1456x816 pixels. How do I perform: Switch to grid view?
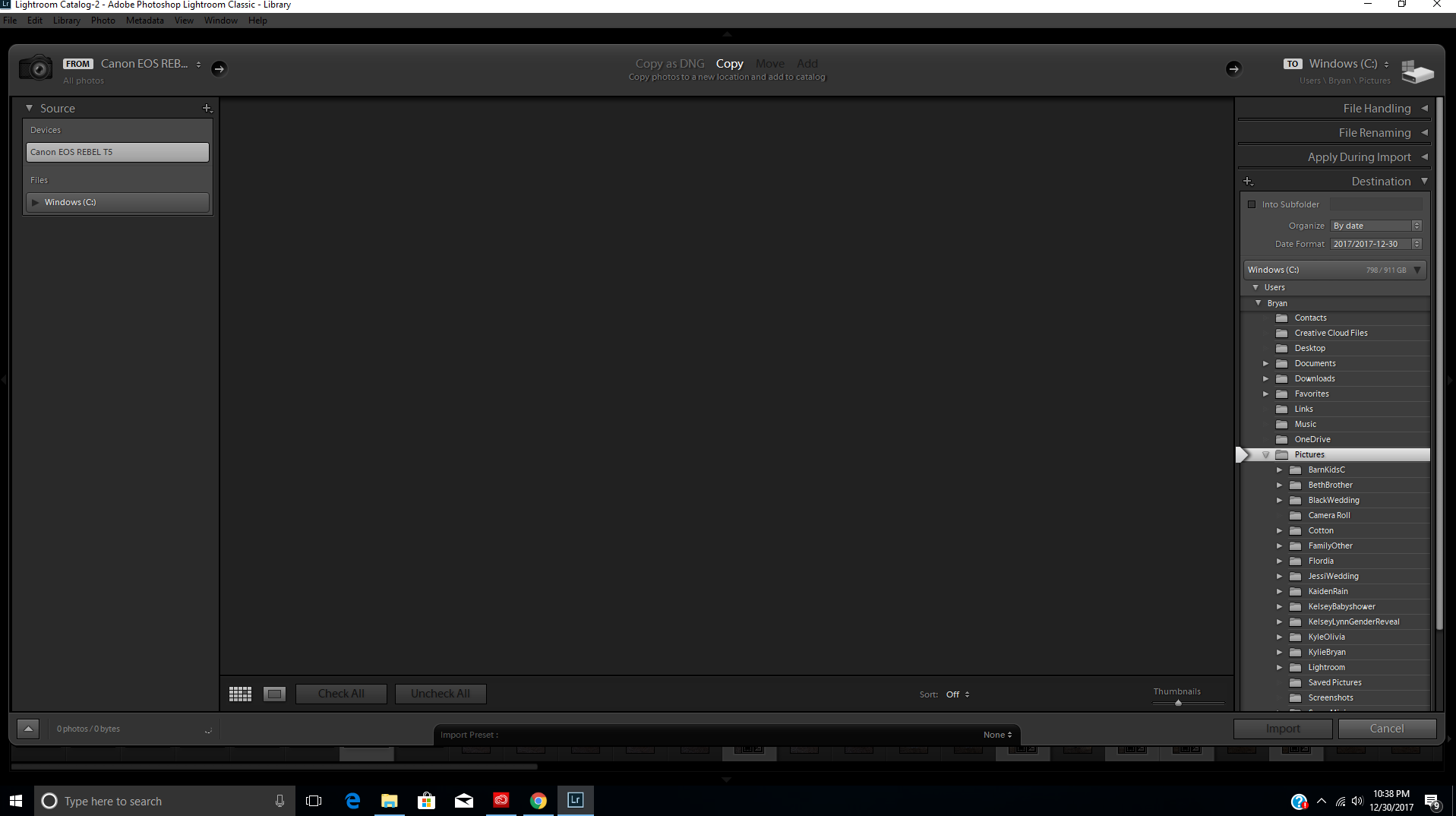pos(240,694)
